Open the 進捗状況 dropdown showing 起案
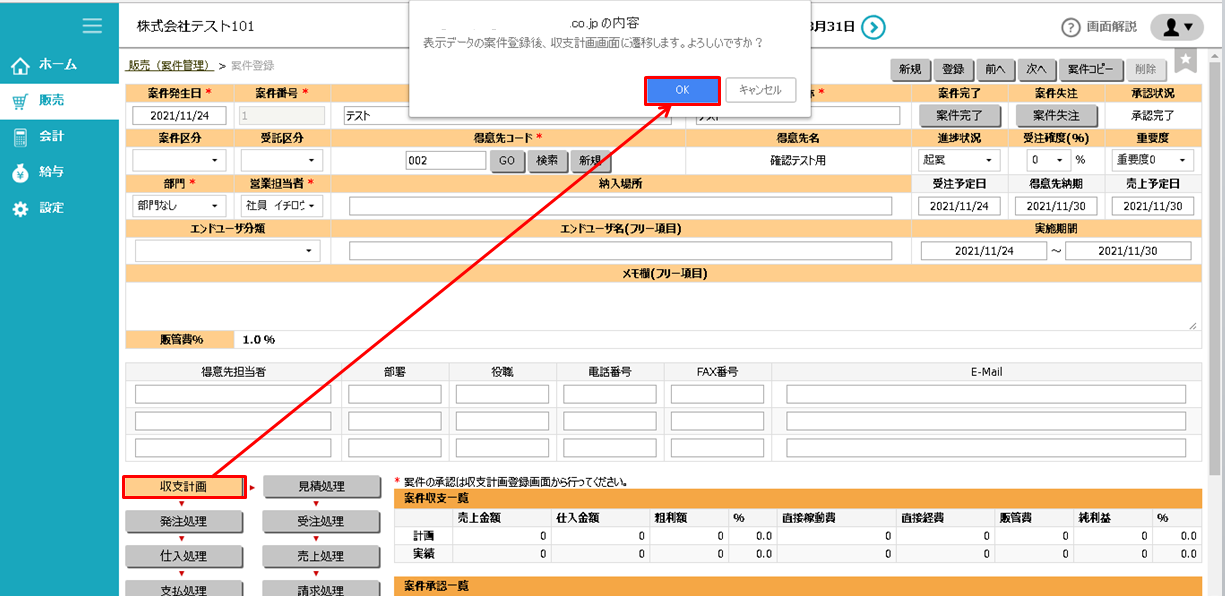 tap(958, 160)
